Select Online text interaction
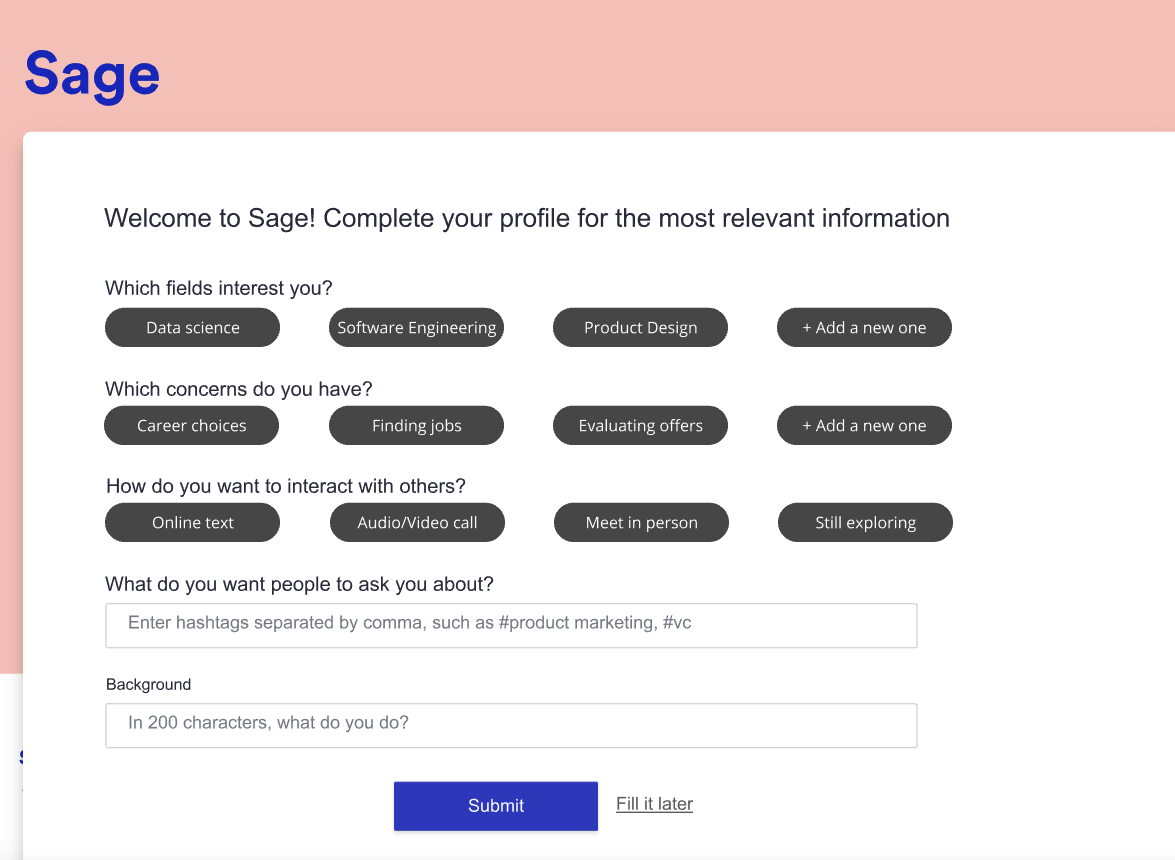Viewport: 1175px width, 860px height. (192, 522)
